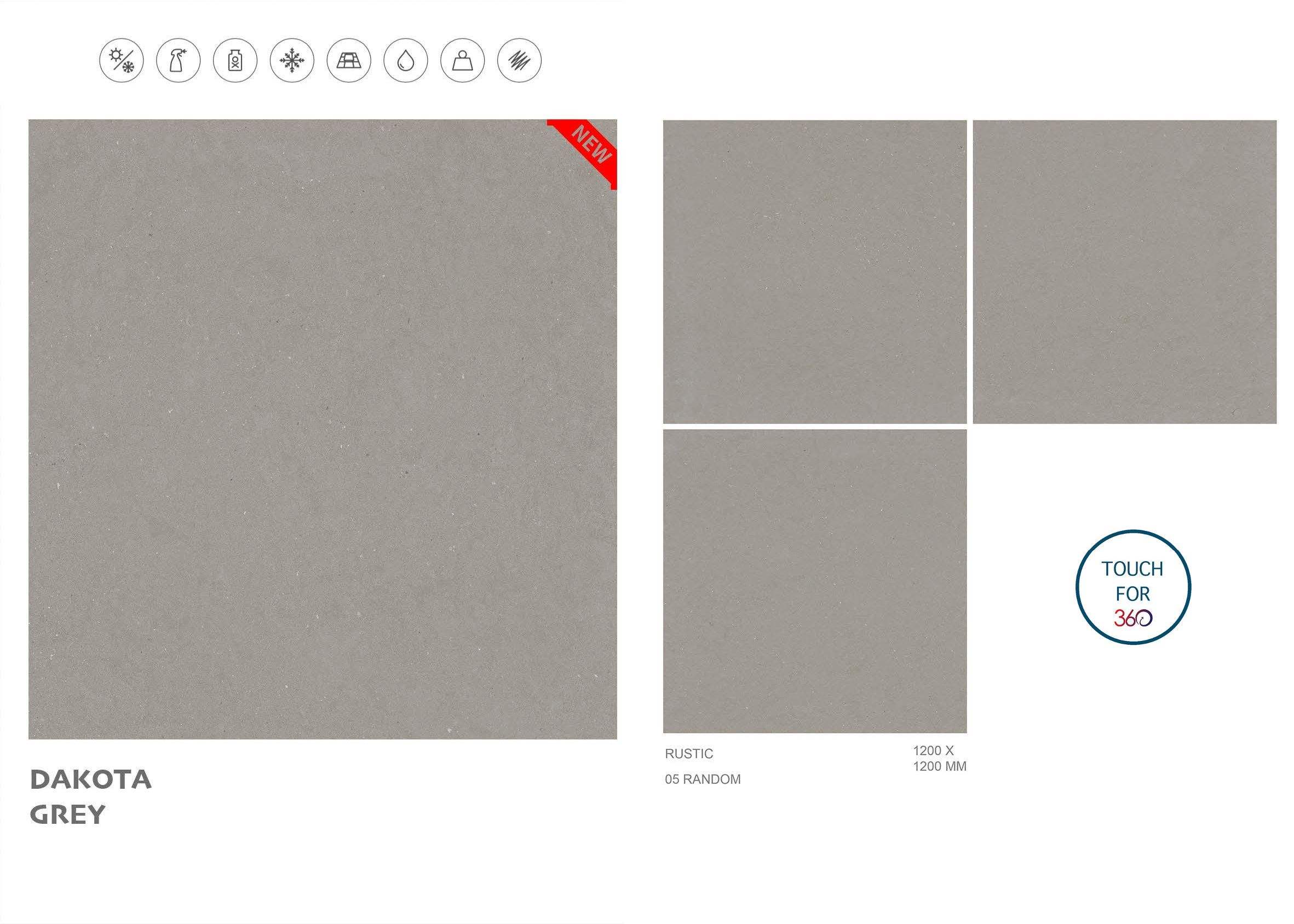Click the floor tile grid icon
Image resolution: width=1294 pixels, height=924 pixels.
(349, 60)
